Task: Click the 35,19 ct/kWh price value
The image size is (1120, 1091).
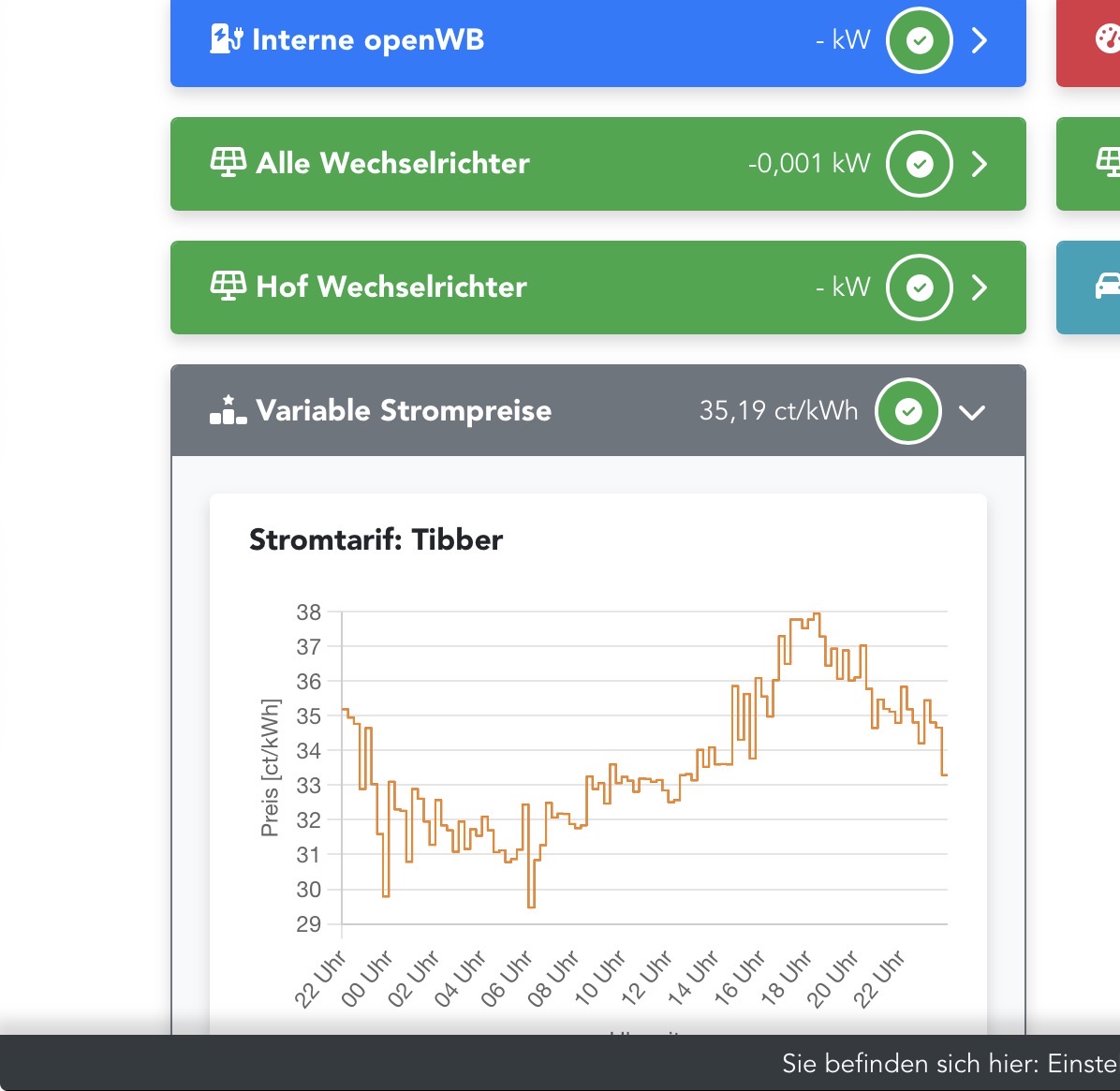Action: coord(778,410)
